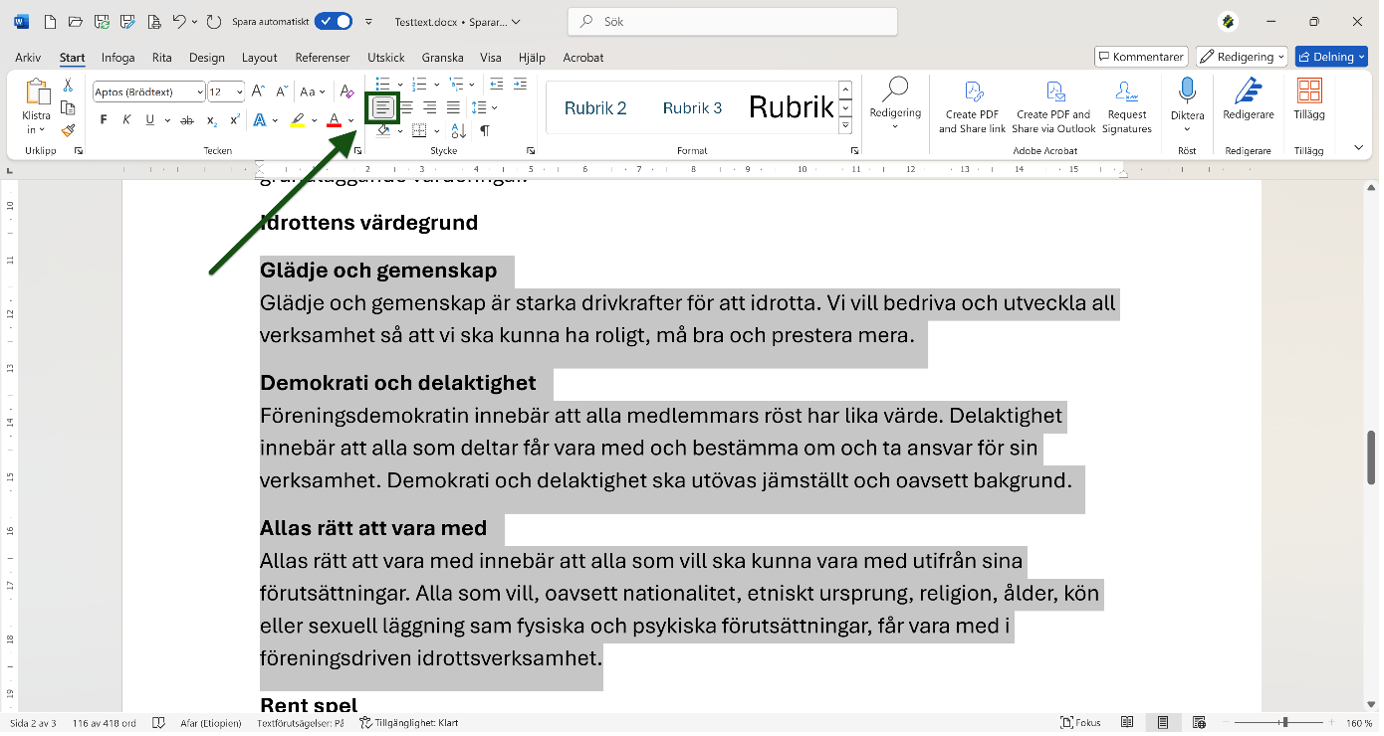Open the Delning share dropdown

pyautogui.click(x=1331, y=57)
